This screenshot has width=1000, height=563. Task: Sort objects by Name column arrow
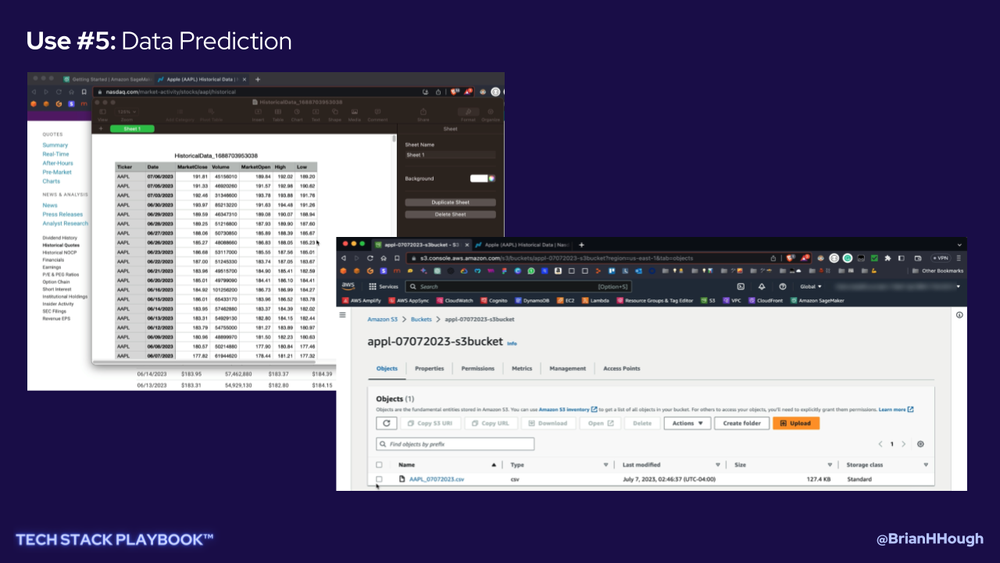tap(494, 465)
